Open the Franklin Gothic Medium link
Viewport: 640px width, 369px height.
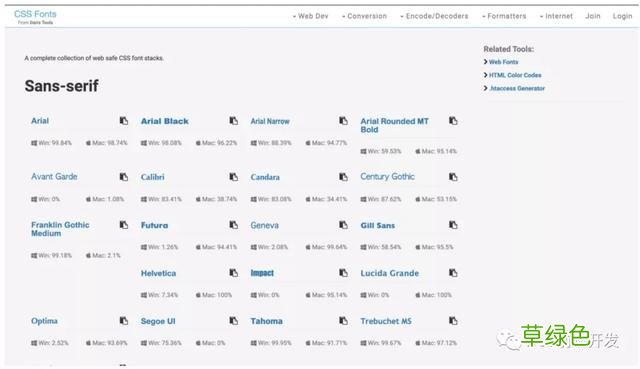[x=60, y=229]
